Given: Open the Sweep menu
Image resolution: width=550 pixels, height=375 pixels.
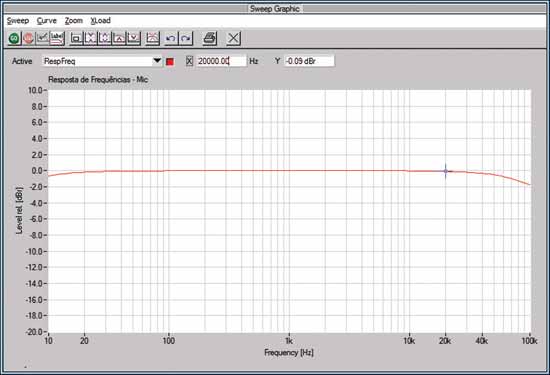Looking at the screenshot, I should (x=18, y=21).
